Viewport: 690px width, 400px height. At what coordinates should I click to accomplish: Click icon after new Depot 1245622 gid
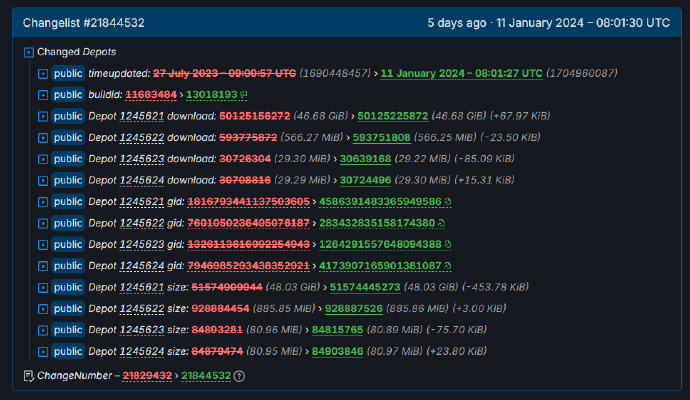tap(443, 224)
